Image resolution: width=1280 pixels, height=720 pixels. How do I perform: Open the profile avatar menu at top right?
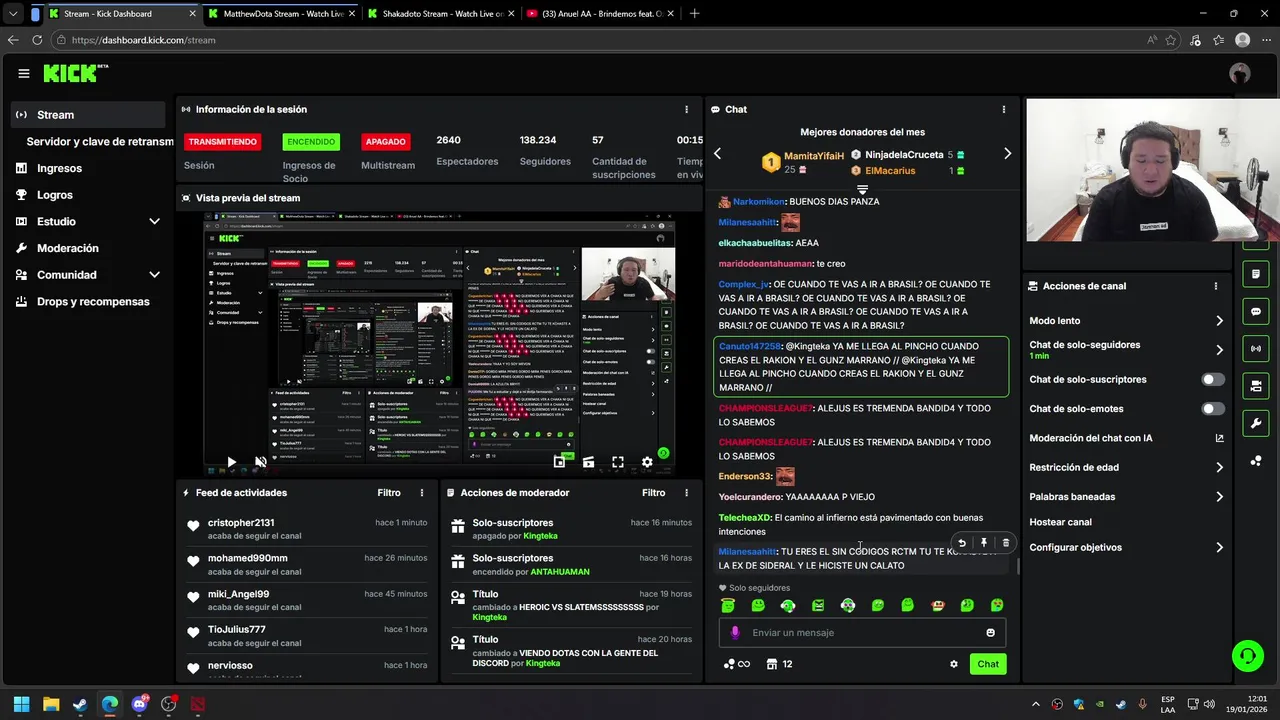pos(1240,73)
